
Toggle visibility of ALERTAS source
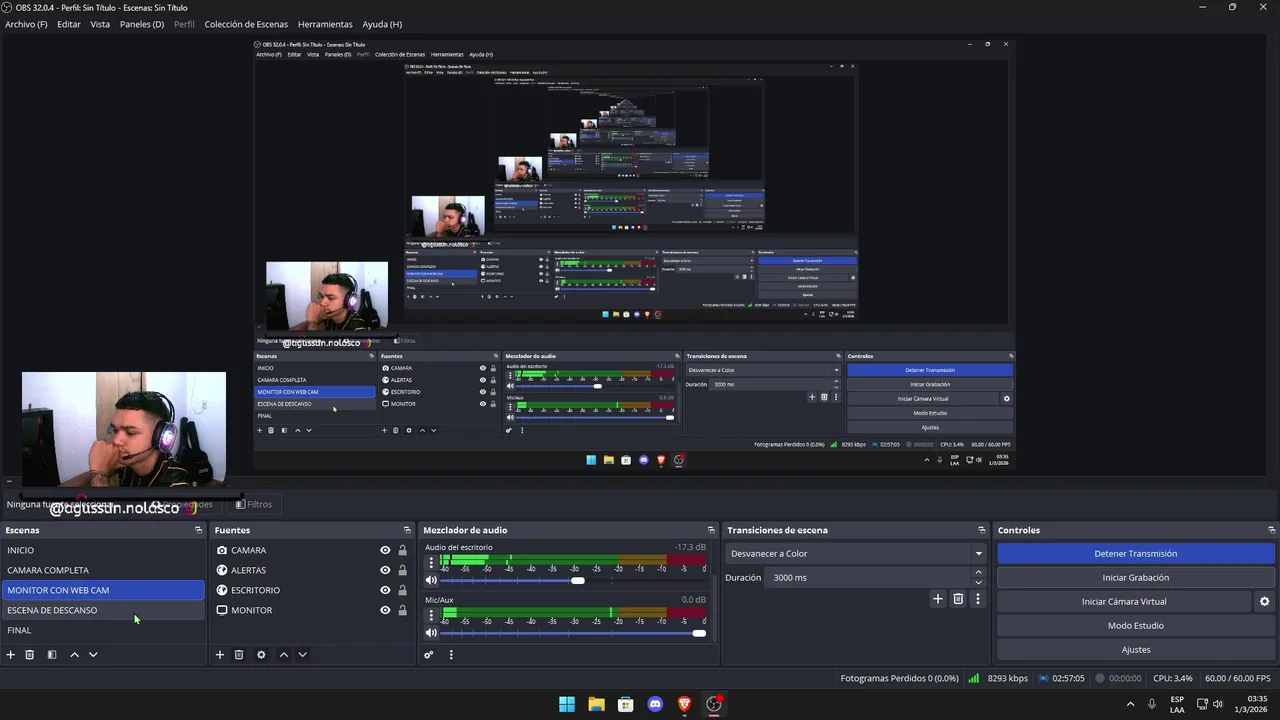tap(385, 570)
